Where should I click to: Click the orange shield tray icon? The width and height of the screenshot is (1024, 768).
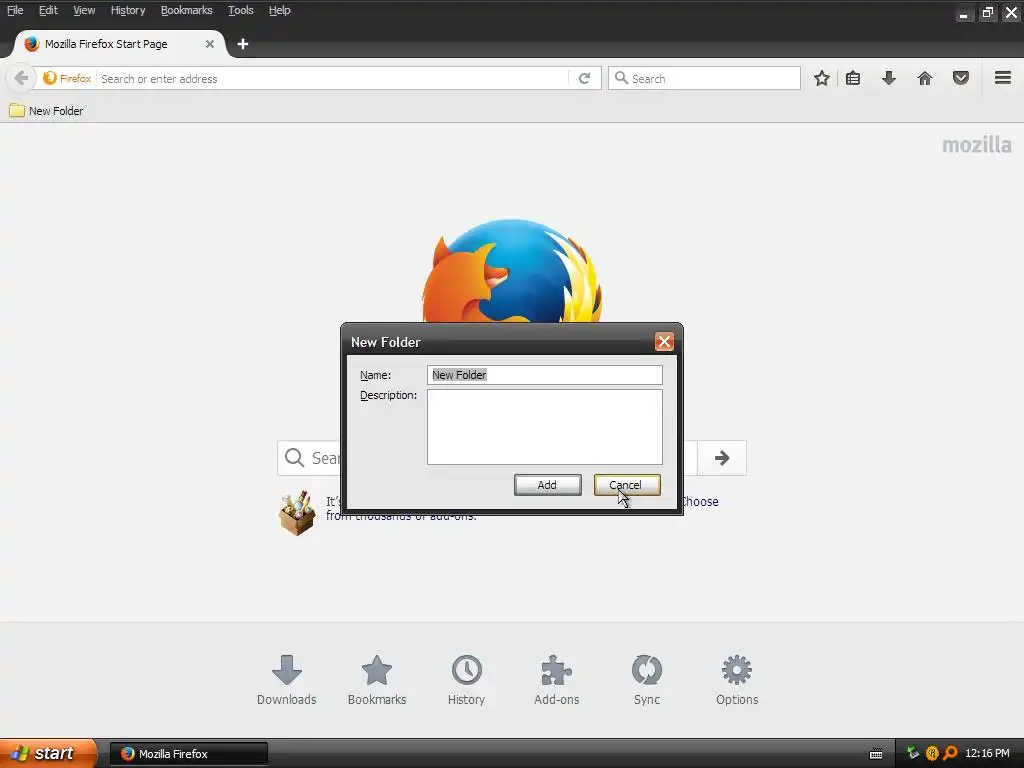tap(932, 754)
